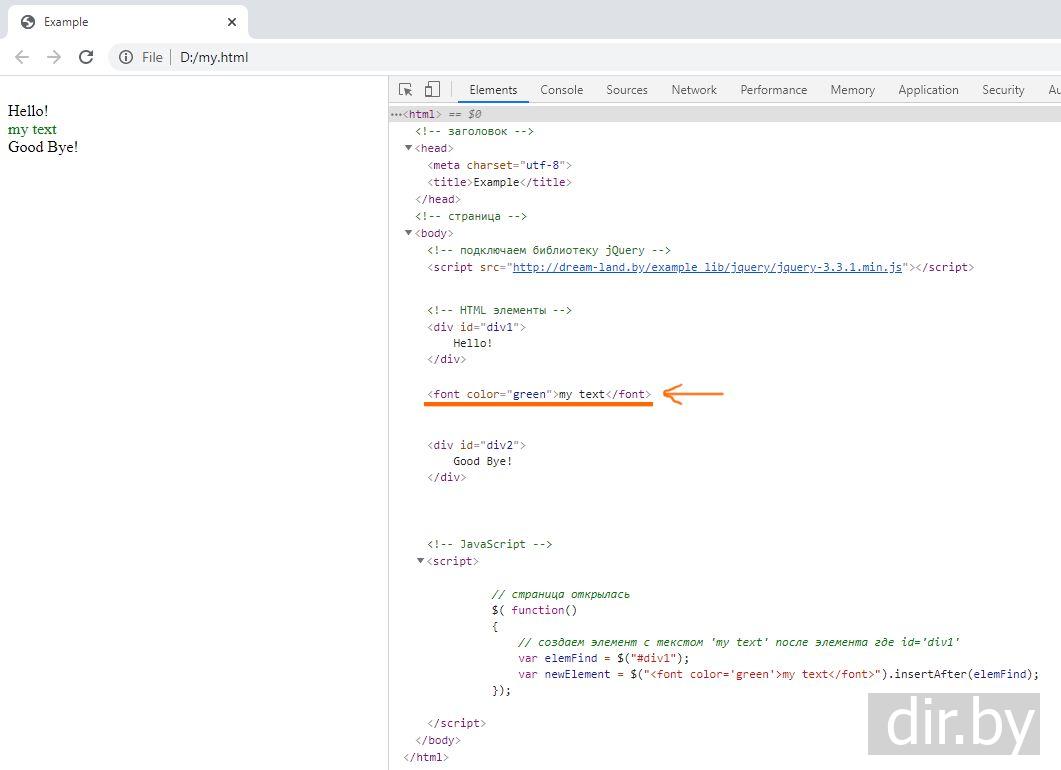
Task: Open the Network tab
Action: coord(694,90)
